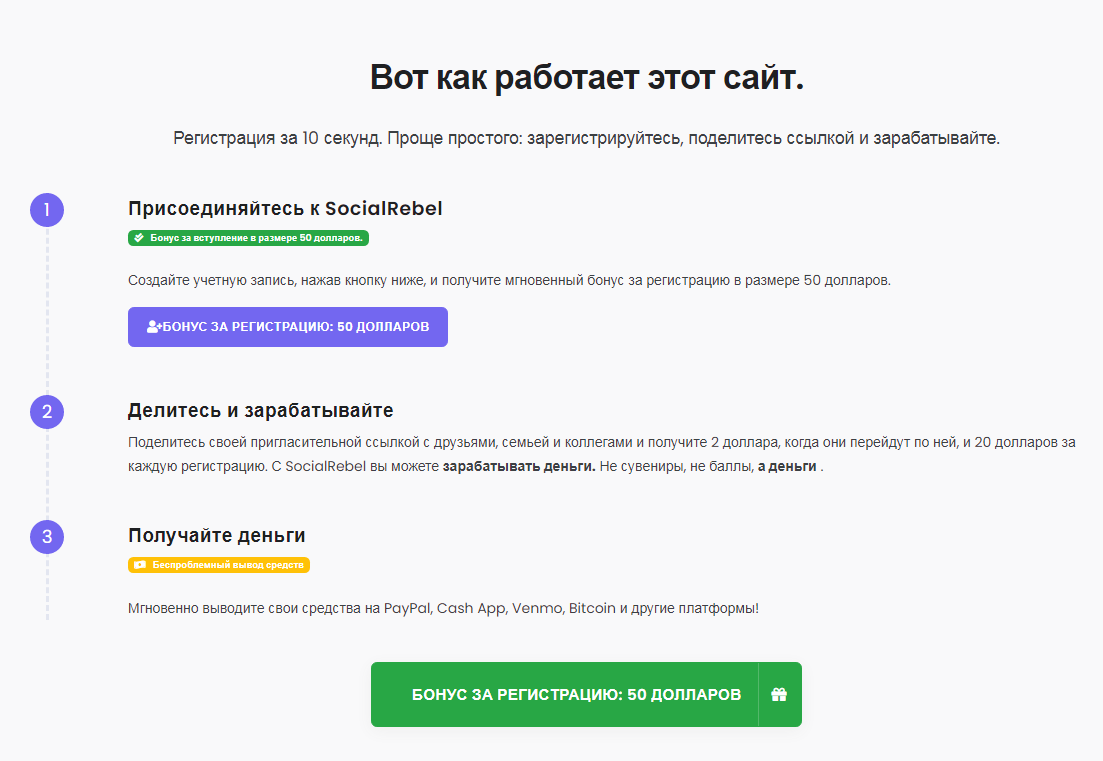Click the step 1 circle marker
The image size is (1103, 761).
click(x=47, y=210)
